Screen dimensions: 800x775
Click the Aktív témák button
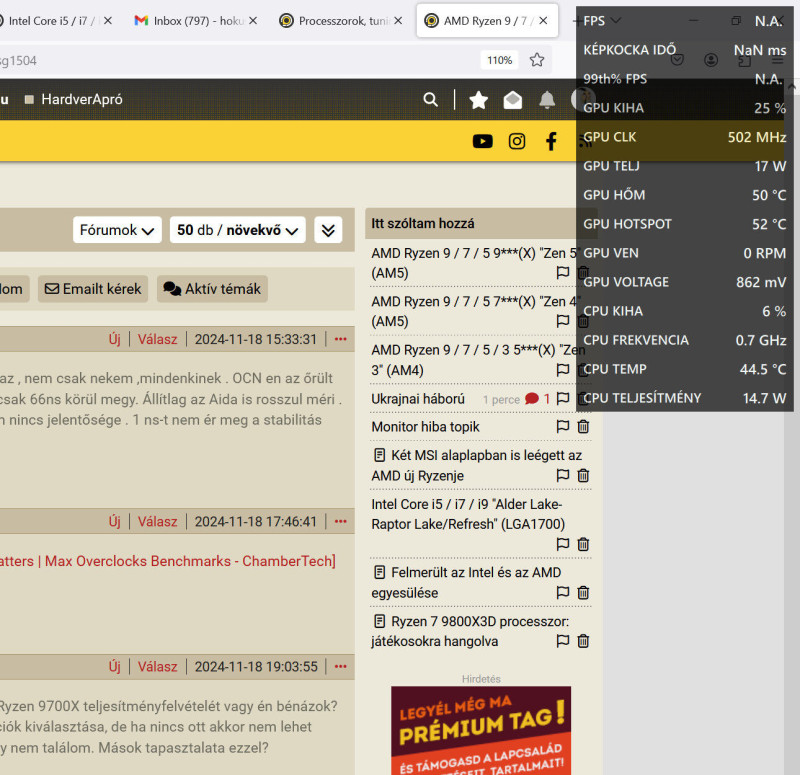pyautogui.click(x=212, y=289)
